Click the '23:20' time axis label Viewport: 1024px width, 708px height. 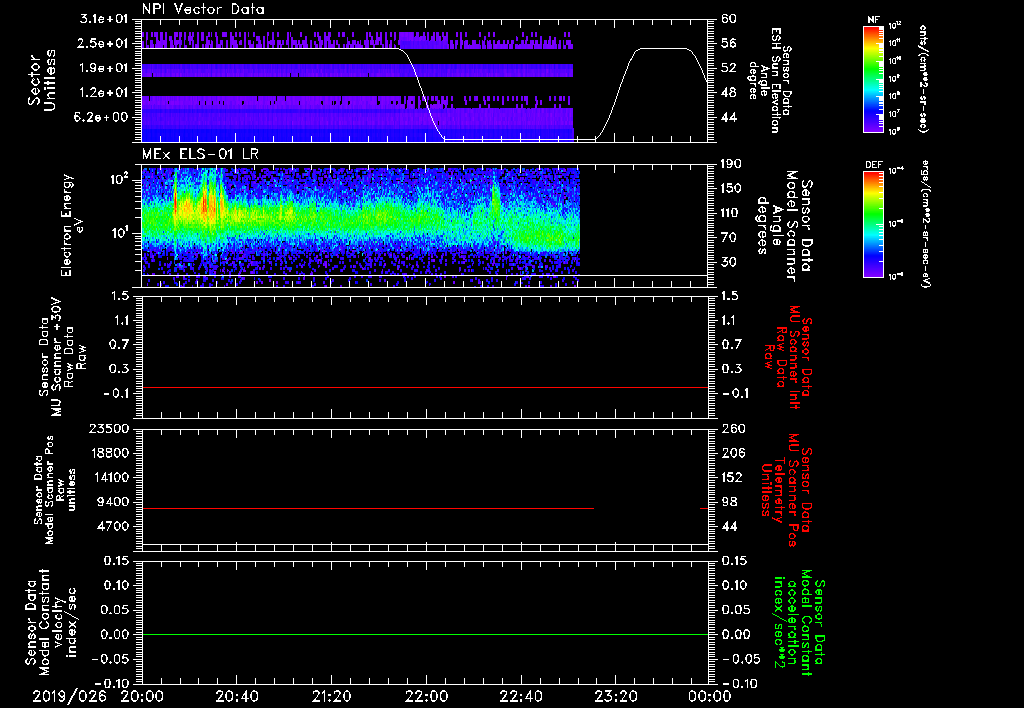pyautogui.click(x=615, y=696)
